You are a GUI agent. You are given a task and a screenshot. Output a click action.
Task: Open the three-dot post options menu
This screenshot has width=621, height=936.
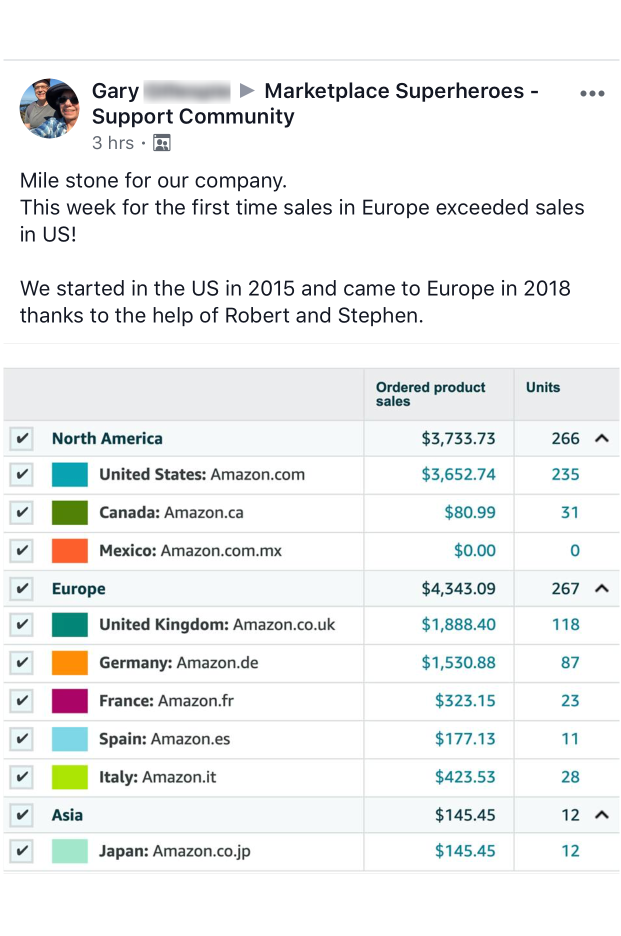point(592,94)
